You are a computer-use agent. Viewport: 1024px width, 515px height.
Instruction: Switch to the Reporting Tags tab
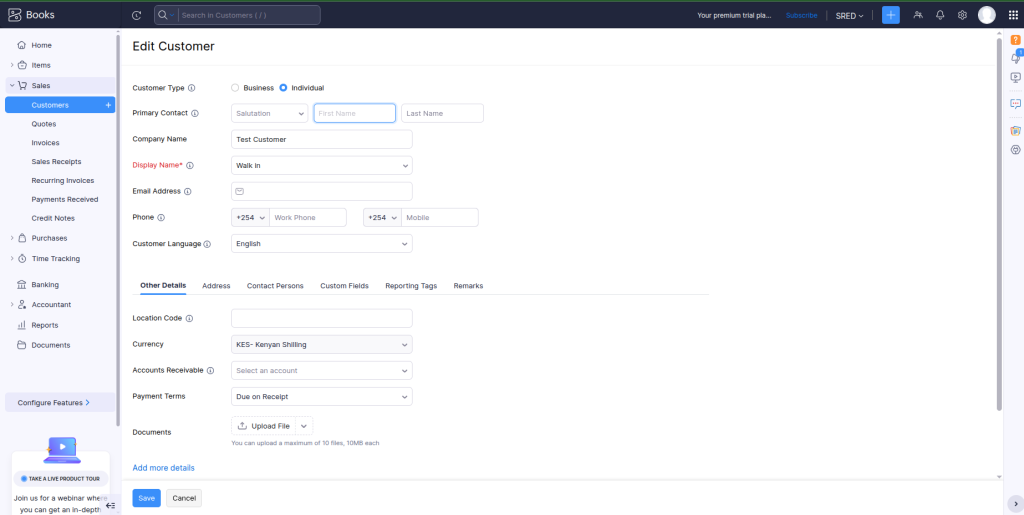[x=411, y=286]
